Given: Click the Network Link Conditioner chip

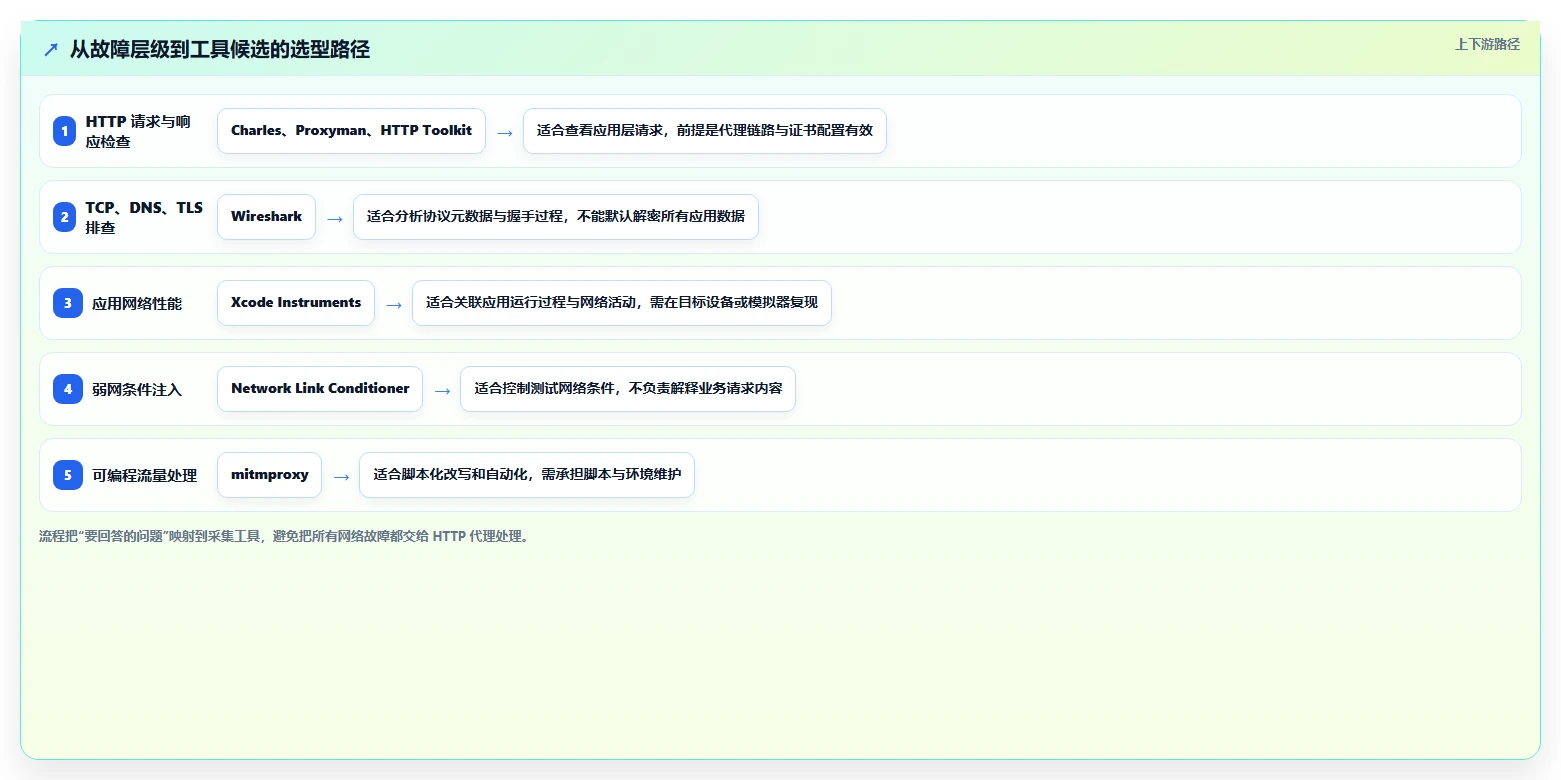Looking at the screenshot, I should point(320,389).
